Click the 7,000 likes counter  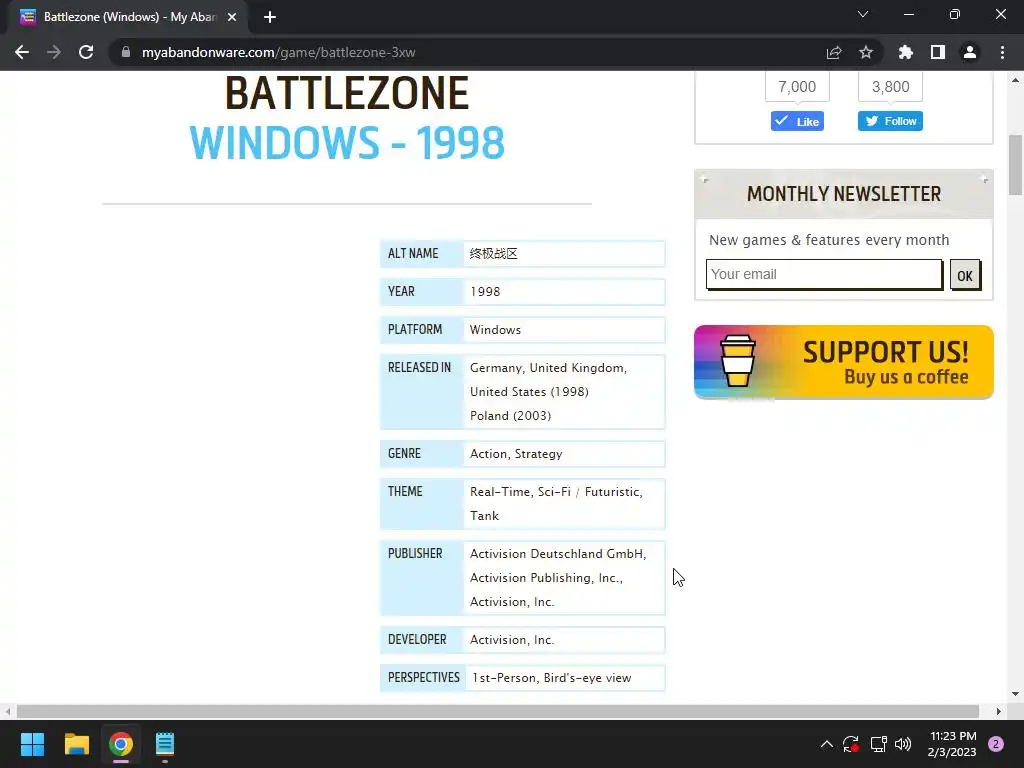[797, 87]
